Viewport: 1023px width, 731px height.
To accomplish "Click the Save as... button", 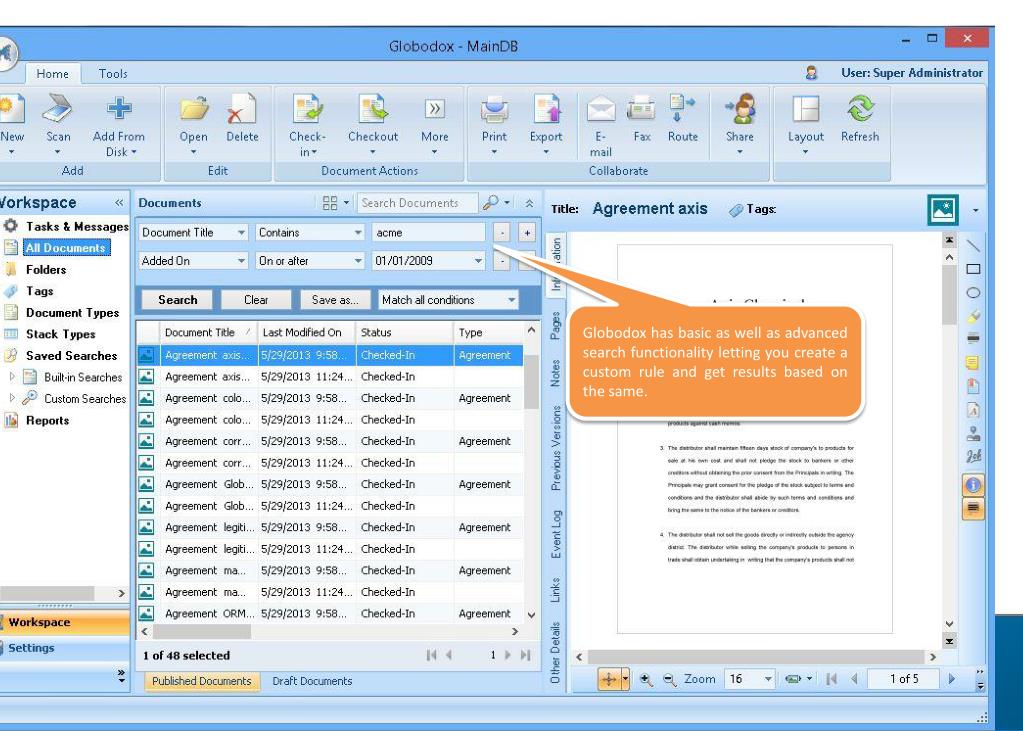I will pos(335,300).
